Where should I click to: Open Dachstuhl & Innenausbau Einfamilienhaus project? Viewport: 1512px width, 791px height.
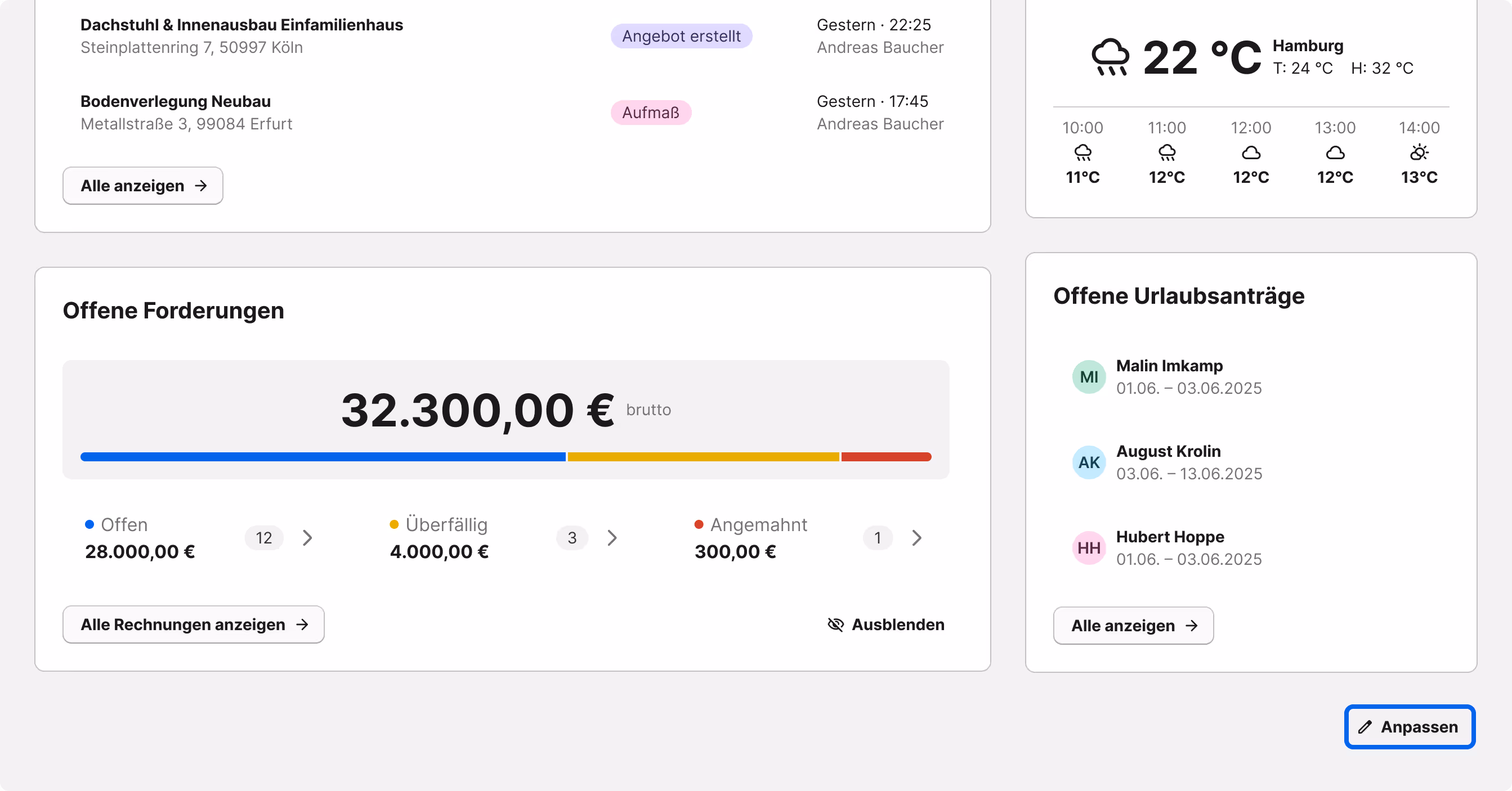[241, 25]
